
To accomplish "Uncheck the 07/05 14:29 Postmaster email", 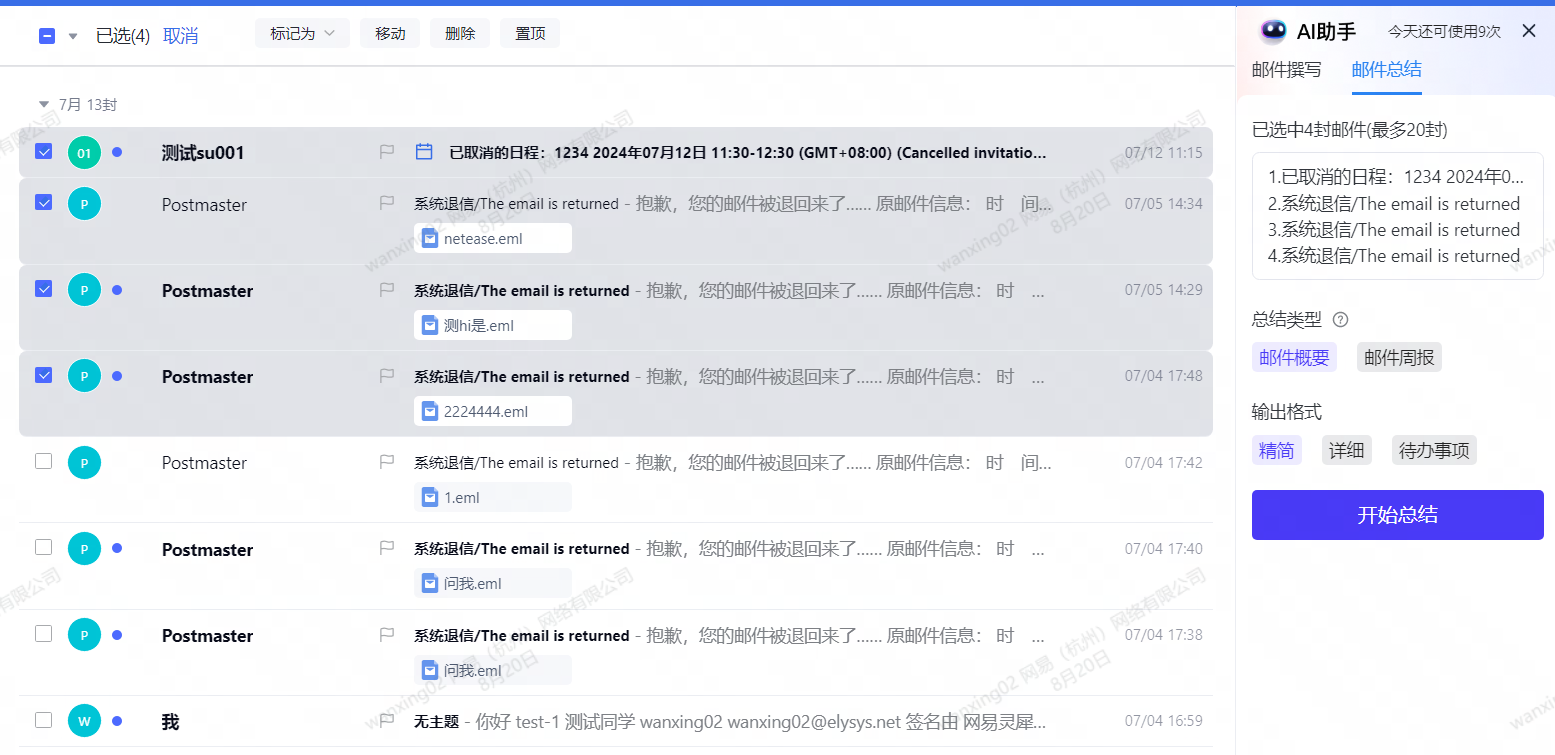I will pyautogui.click(x=43, y=288).
